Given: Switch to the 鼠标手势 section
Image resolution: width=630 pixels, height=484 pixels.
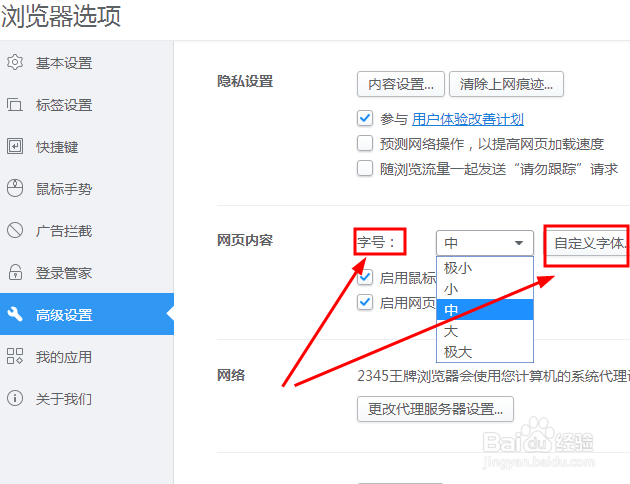Looking at the screenshot, I should pos(87,188).
